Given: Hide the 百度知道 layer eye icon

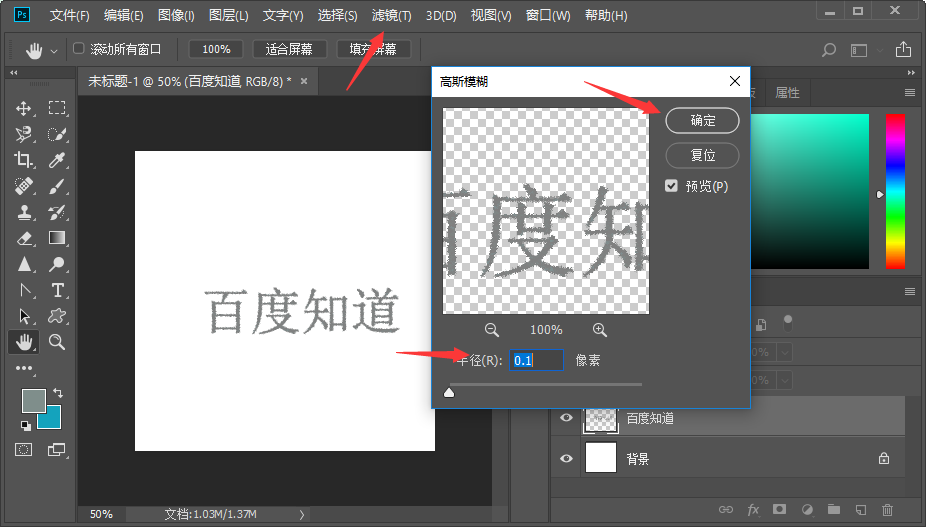Looking at the screenshot, I should click(x=566, y=418).
